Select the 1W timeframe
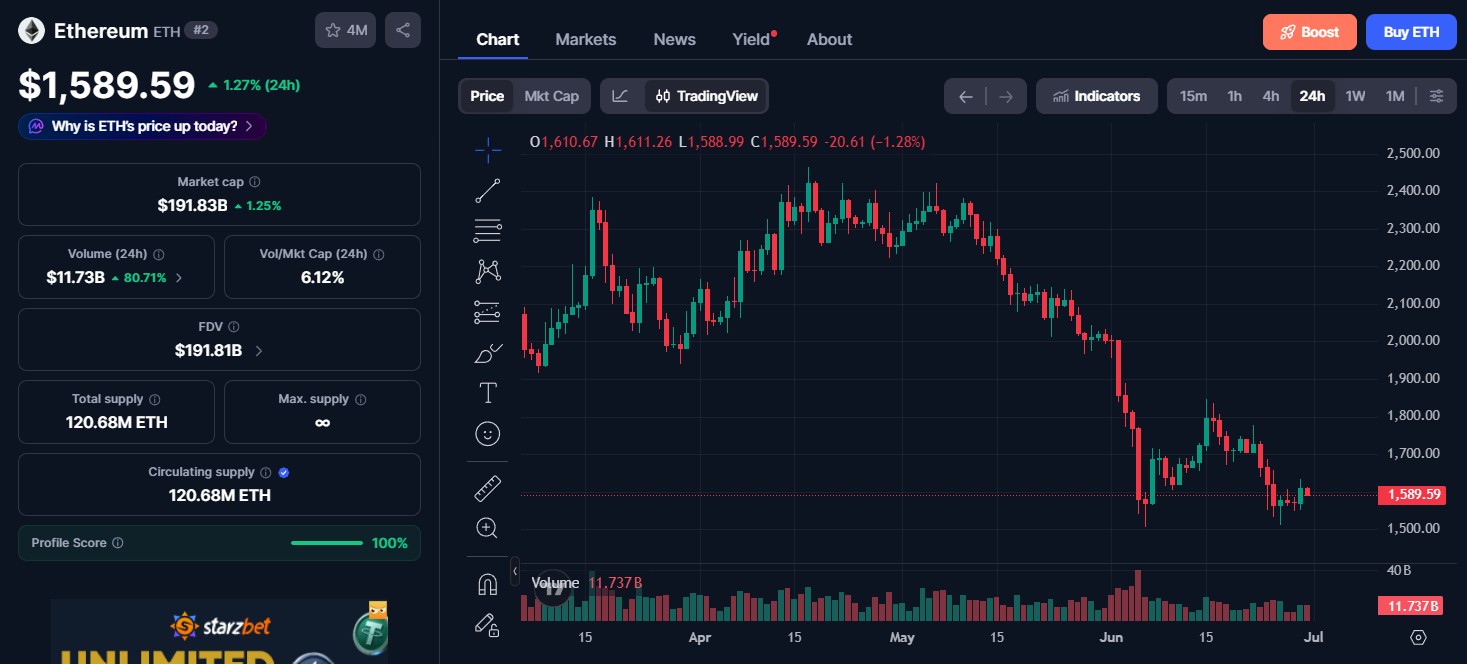The width and height of the screenshot is (1467, 664). pos(1355,96)
